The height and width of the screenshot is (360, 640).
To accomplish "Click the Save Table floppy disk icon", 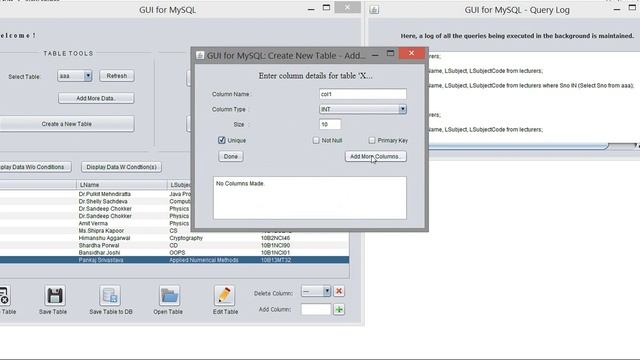I will 55,296.
